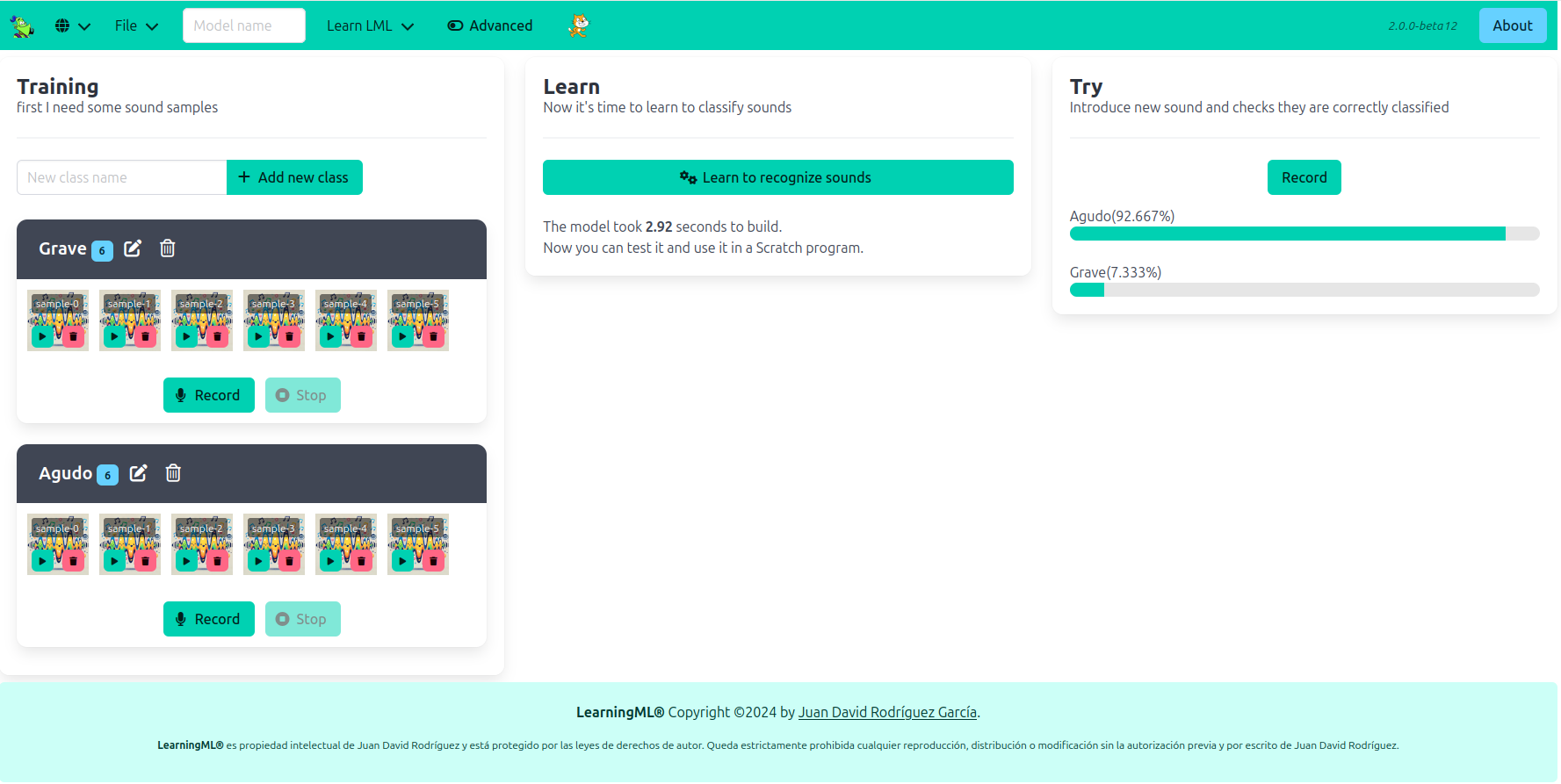Open the language globe dropdown

(72, 26)
